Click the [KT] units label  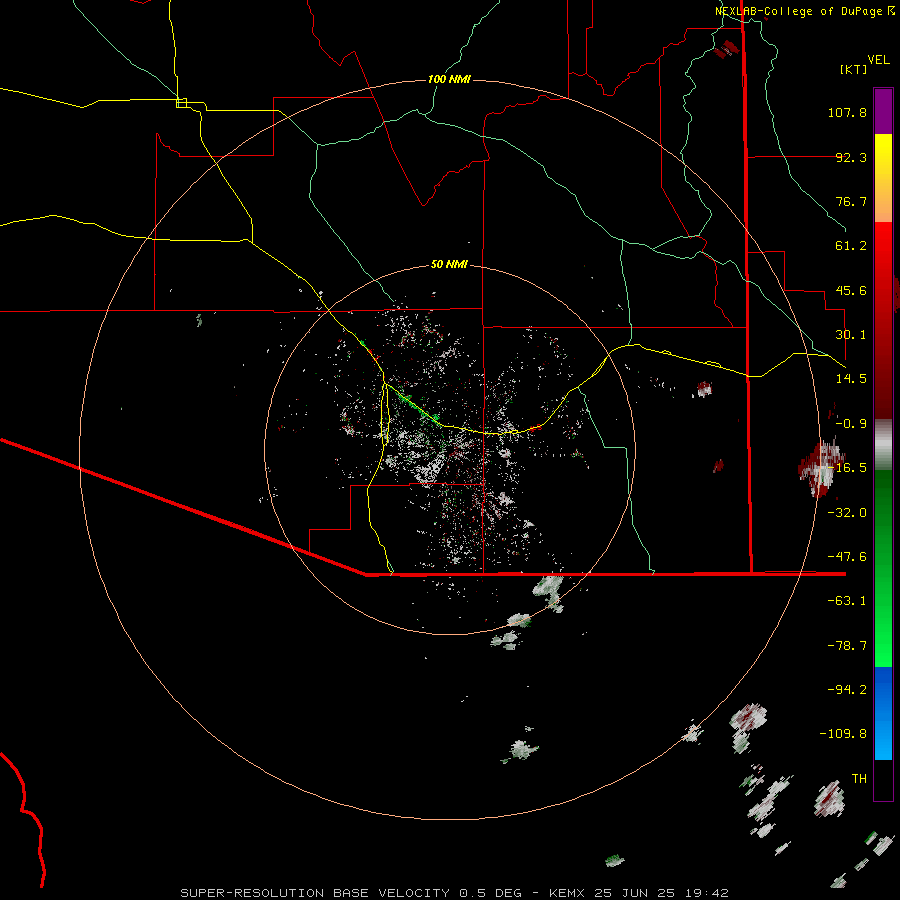pyautogui.click(x=854, y=69)
